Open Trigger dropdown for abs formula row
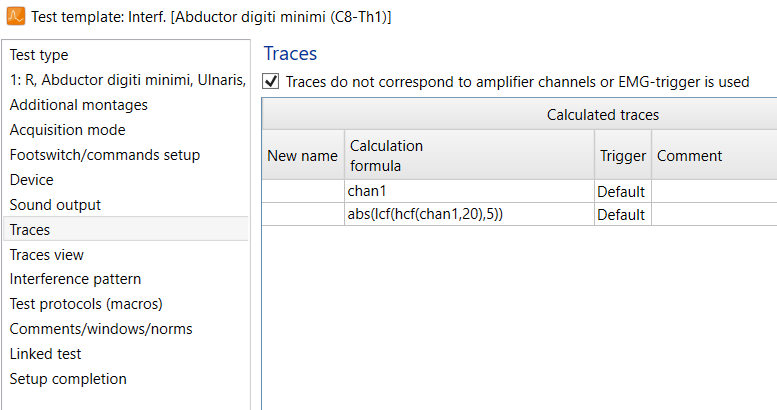This screenshot has height=410, width=777. [x=623, y=214]
